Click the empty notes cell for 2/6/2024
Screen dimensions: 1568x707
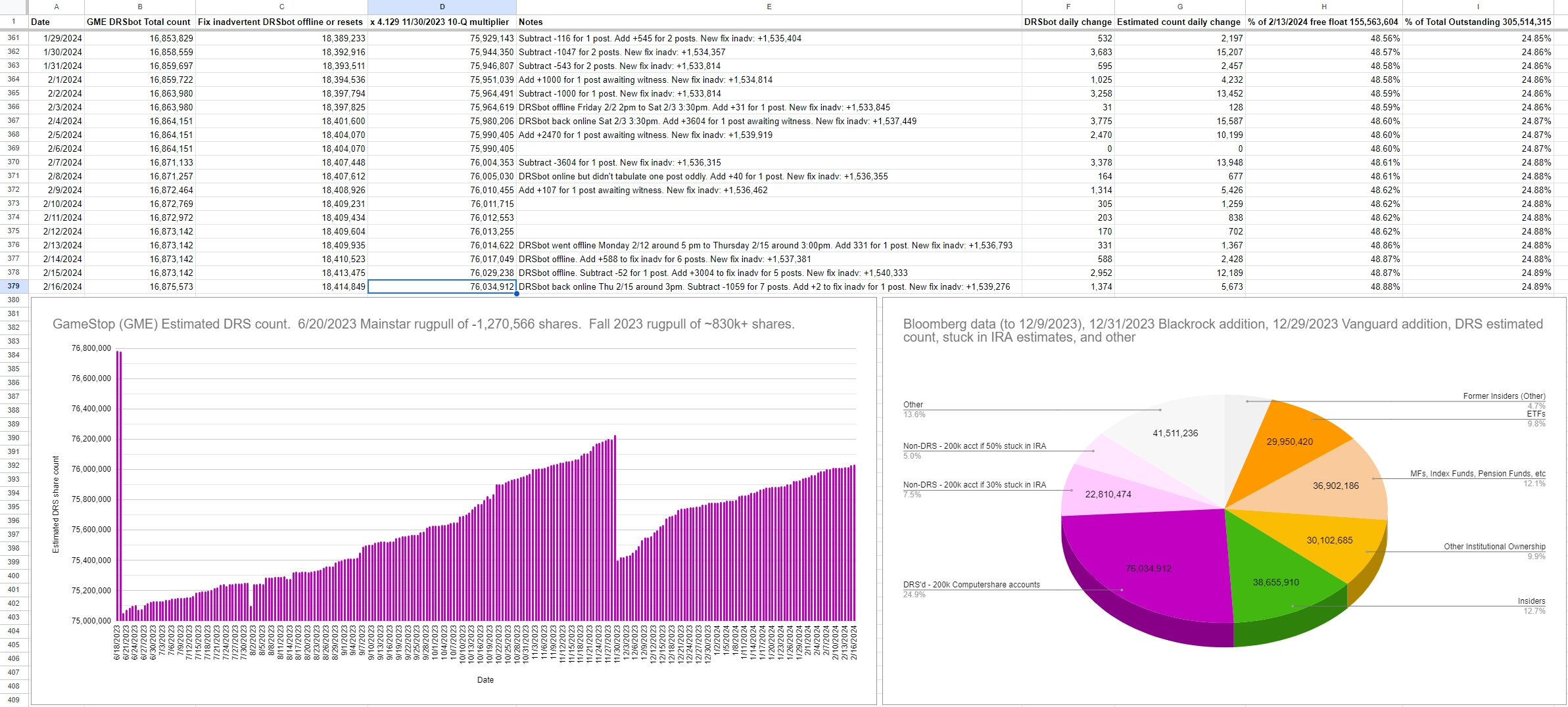click(769, 148)
